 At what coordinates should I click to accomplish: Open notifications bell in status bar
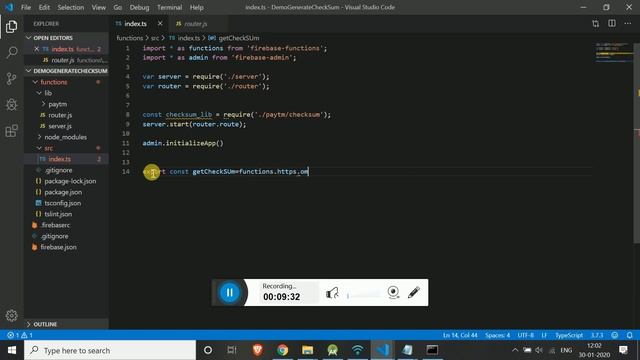pyautogui.click(x=629, y=335)
